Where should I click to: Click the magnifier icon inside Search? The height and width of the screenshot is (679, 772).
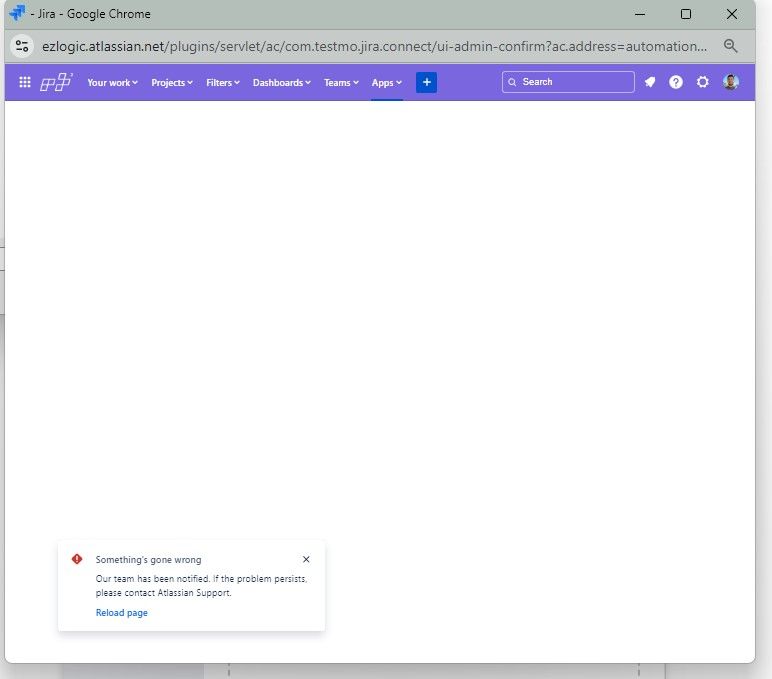point(512,82)
